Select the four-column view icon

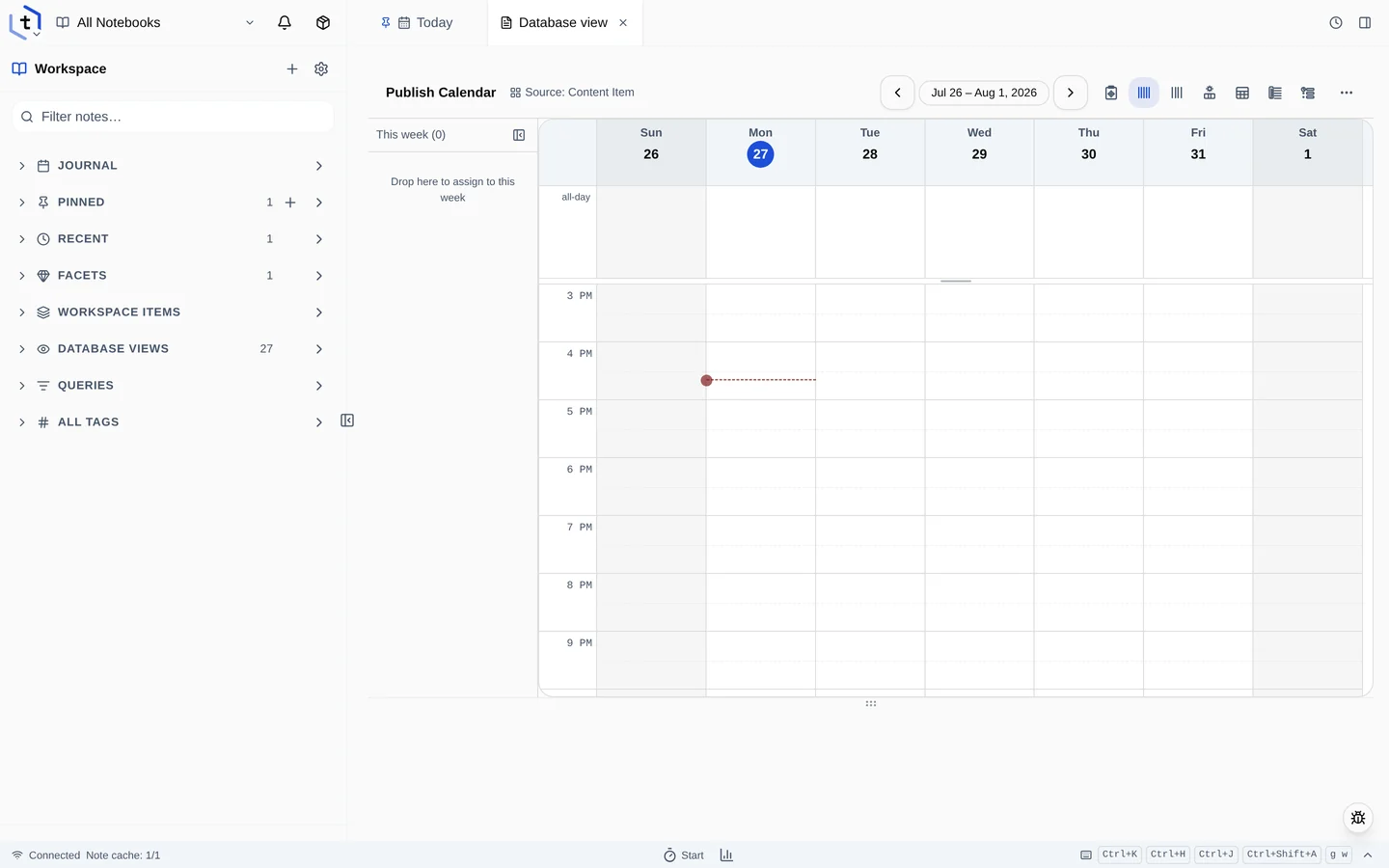pyautogui.click(x=1177, y=93)
